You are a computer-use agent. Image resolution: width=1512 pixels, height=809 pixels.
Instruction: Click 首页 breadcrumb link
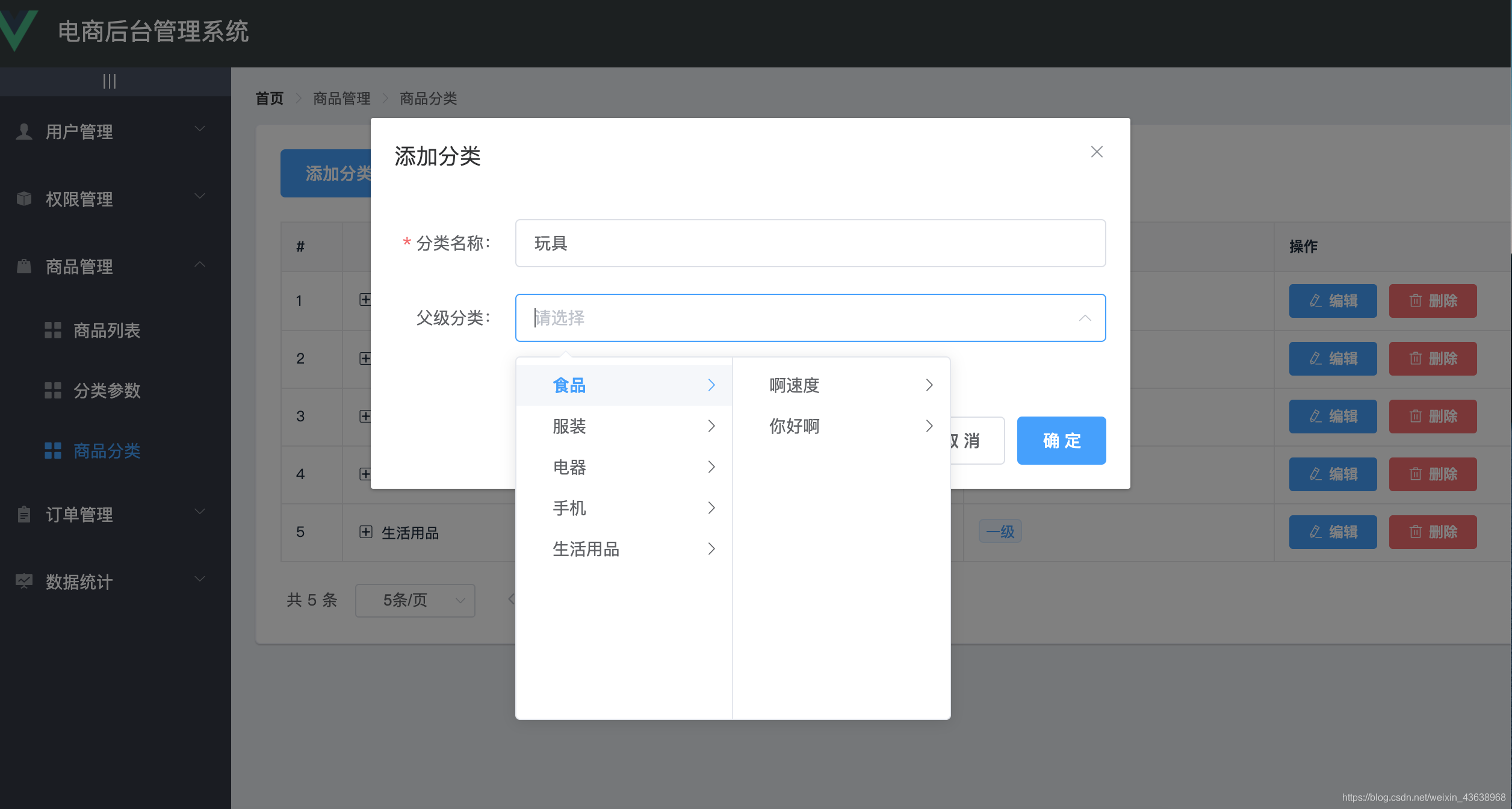tap(270, 98)
